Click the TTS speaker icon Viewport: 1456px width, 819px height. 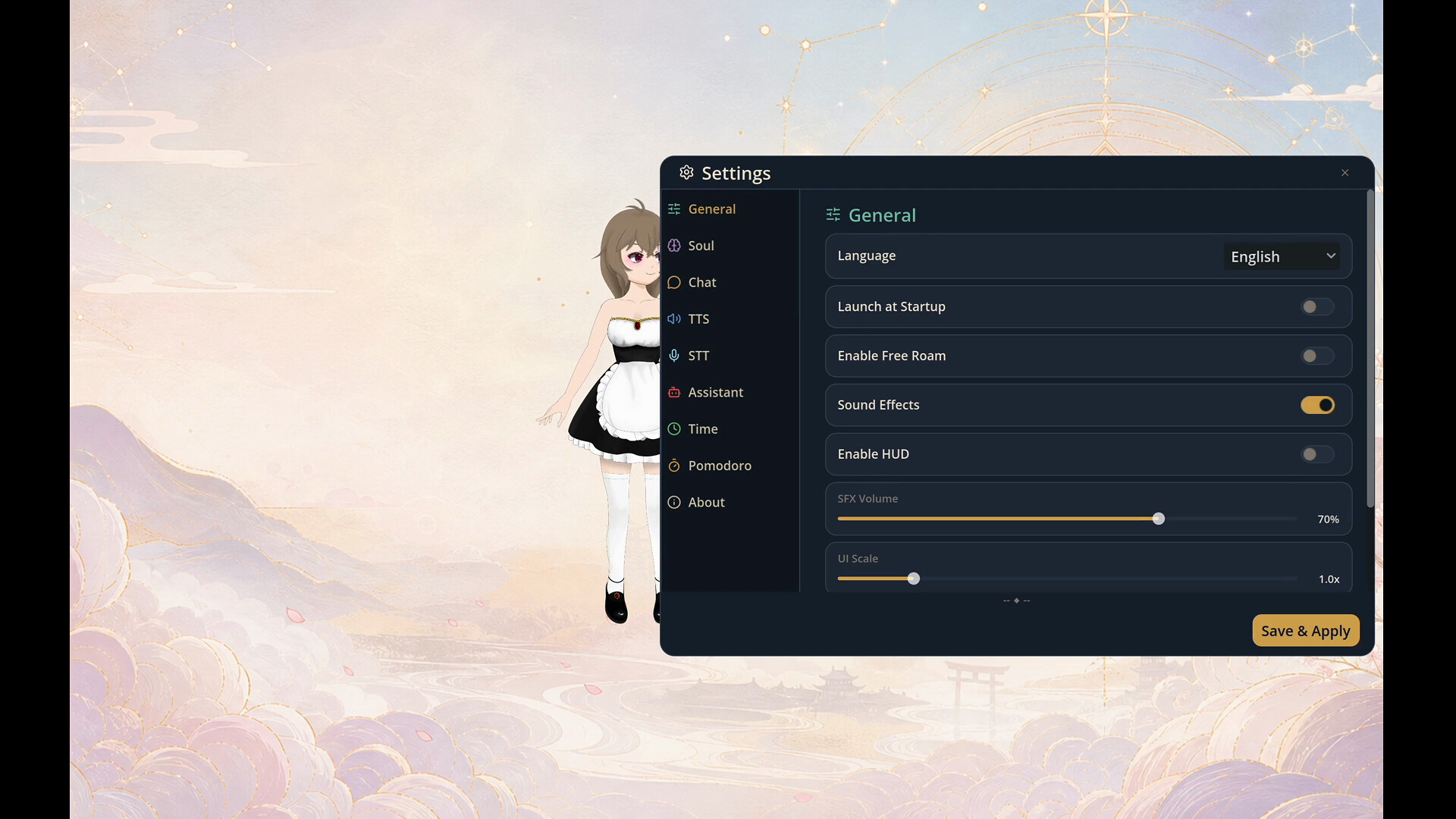674,319
